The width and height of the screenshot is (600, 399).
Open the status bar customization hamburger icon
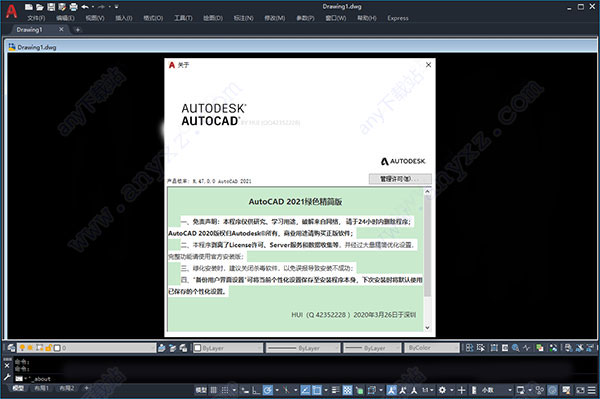(592, 390)
